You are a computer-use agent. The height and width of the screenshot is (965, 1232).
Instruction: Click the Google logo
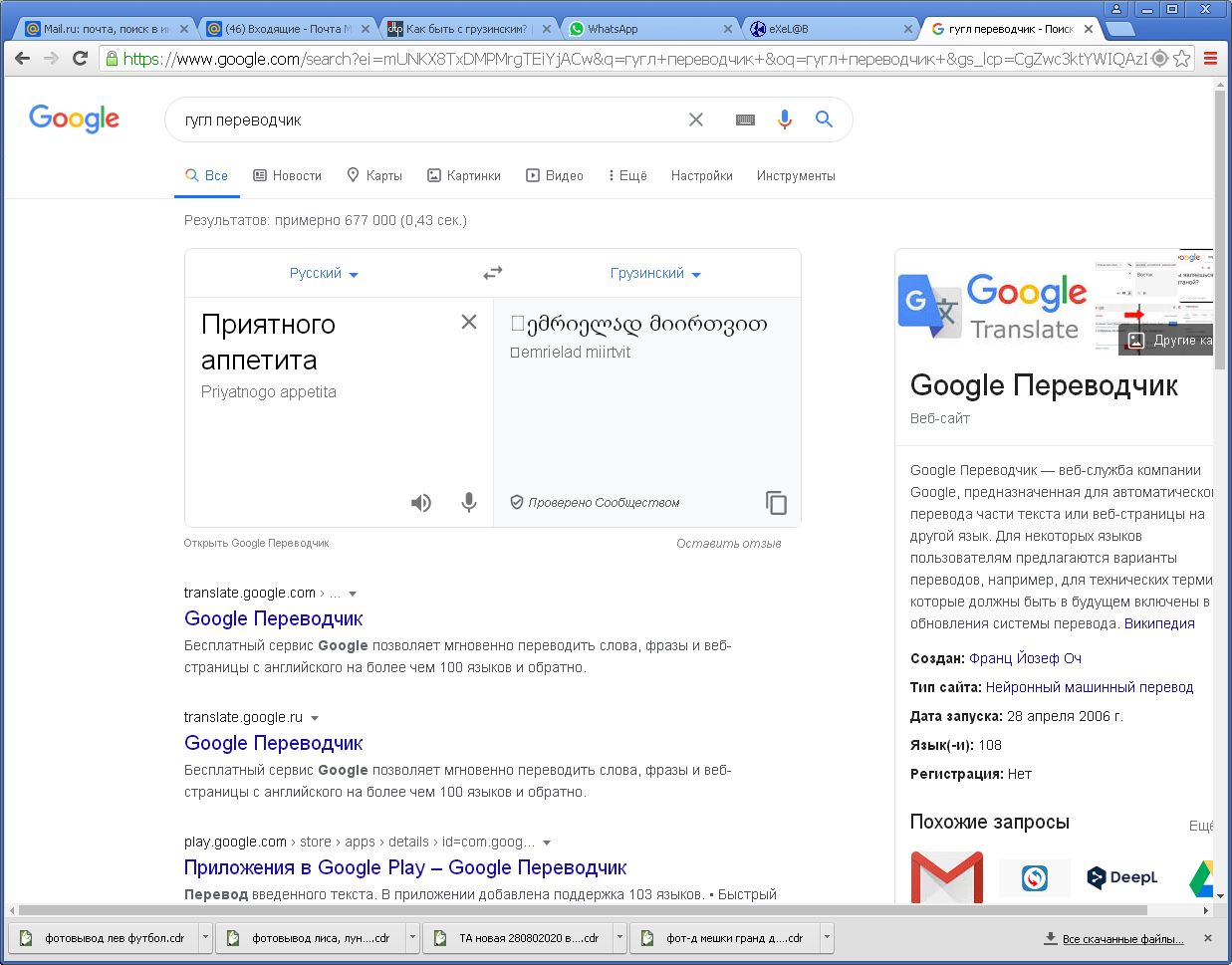pyautogui.click(x=74, y=119)
